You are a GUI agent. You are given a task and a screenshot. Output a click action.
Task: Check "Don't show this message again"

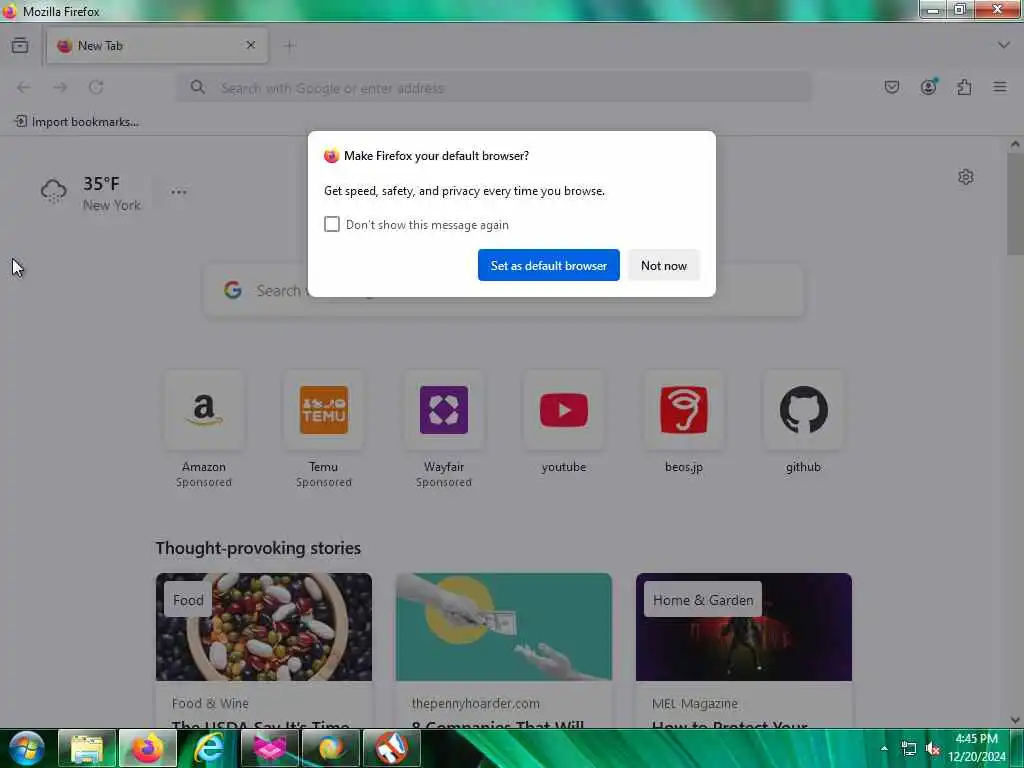click(x=332, y=224)
